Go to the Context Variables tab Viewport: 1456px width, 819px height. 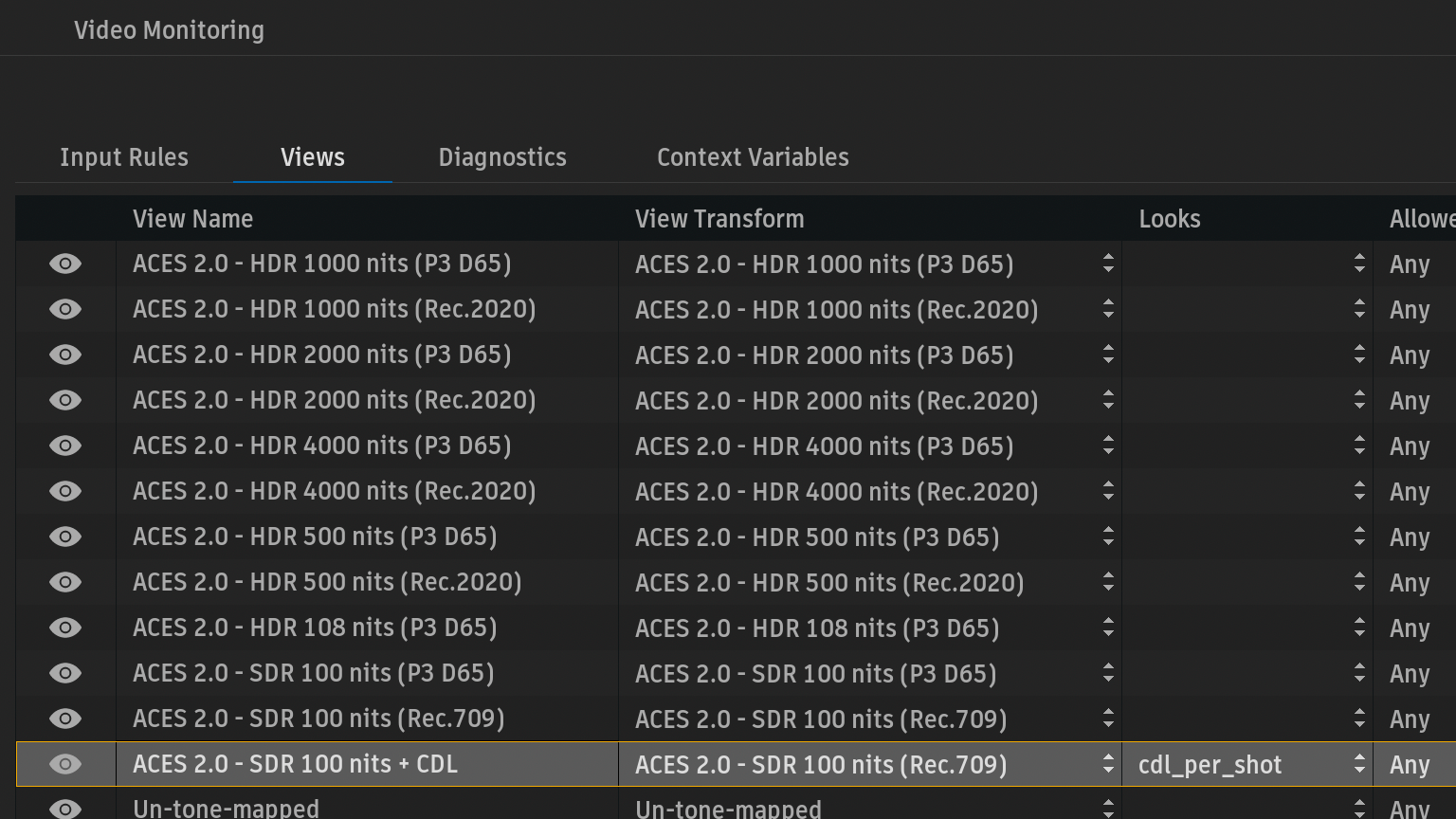click(753, 157)
